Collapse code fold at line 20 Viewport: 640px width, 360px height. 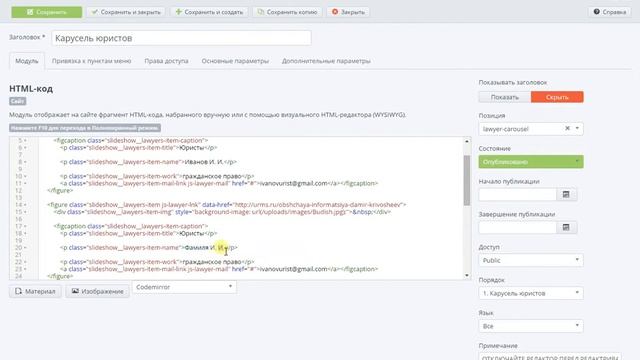click(25, 248)
